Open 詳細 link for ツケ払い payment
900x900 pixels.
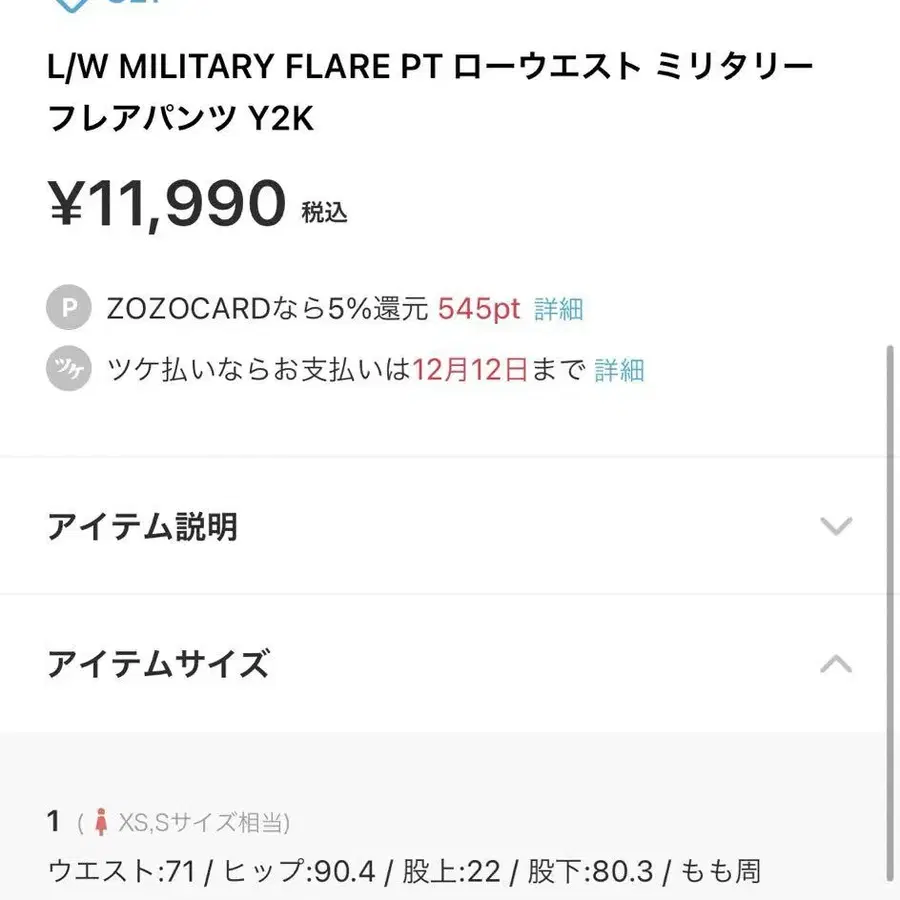click(619, 371)
